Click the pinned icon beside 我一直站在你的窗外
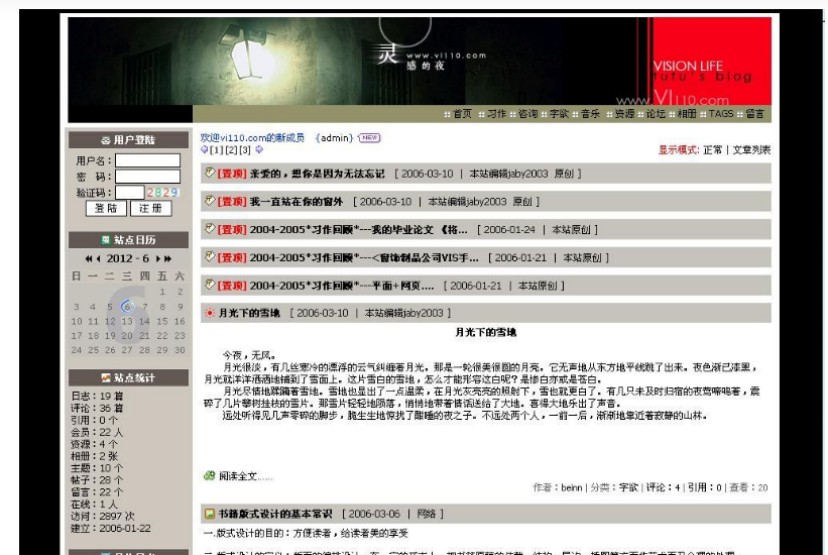 pyautogui.click(x=209, y=201)
